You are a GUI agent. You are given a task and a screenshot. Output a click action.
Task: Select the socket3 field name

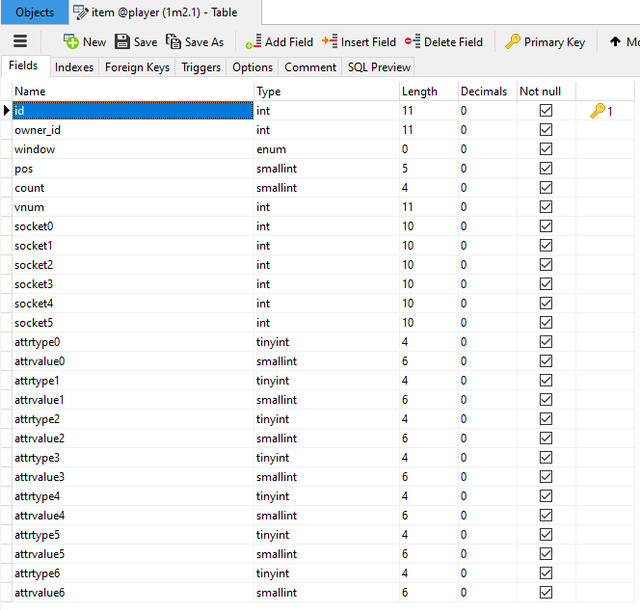tap(33, 284)
